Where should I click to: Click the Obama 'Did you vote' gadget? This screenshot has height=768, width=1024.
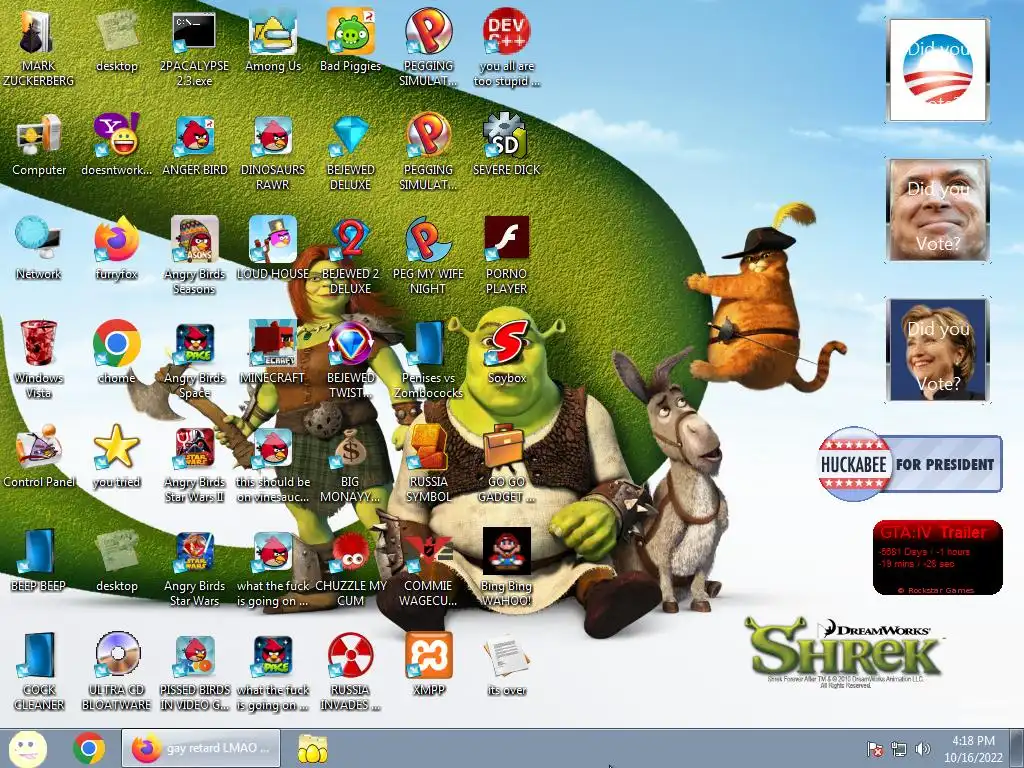[x=938, y=70]
